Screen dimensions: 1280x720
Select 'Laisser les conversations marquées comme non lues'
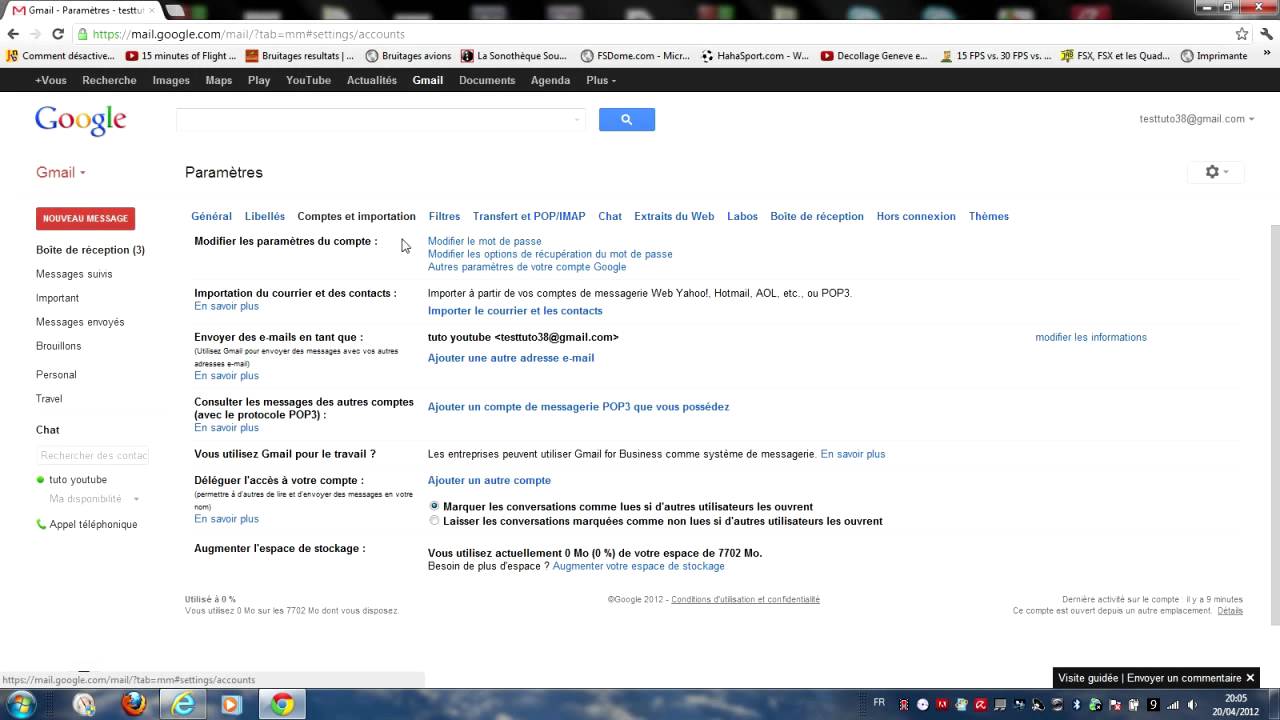point(434,521)
